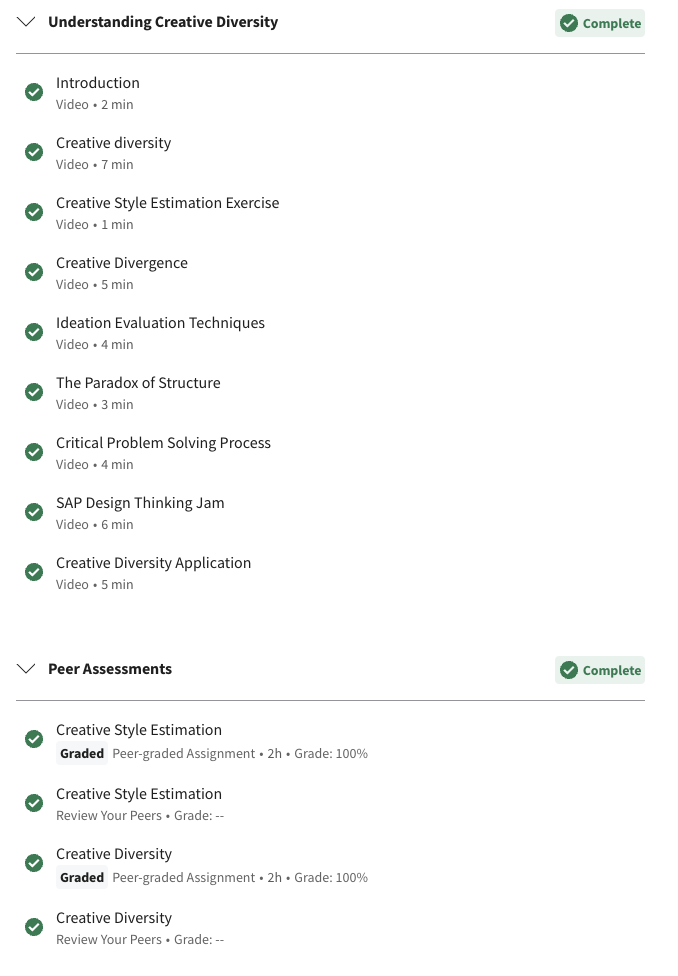The image size is (678, 976).
Task: Click the checkmark icon for Critical Problem Solving Process
Action: (34, 452)
